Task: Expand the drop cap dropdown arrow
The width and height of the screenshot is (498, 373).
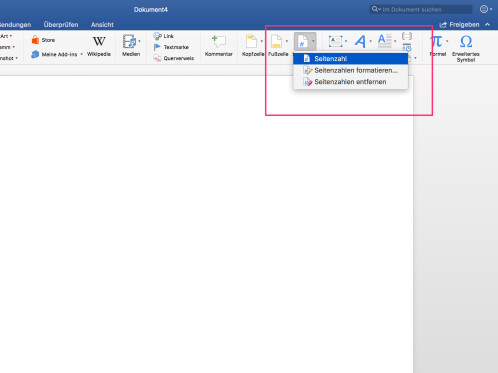Action: [x=395, y=41]
